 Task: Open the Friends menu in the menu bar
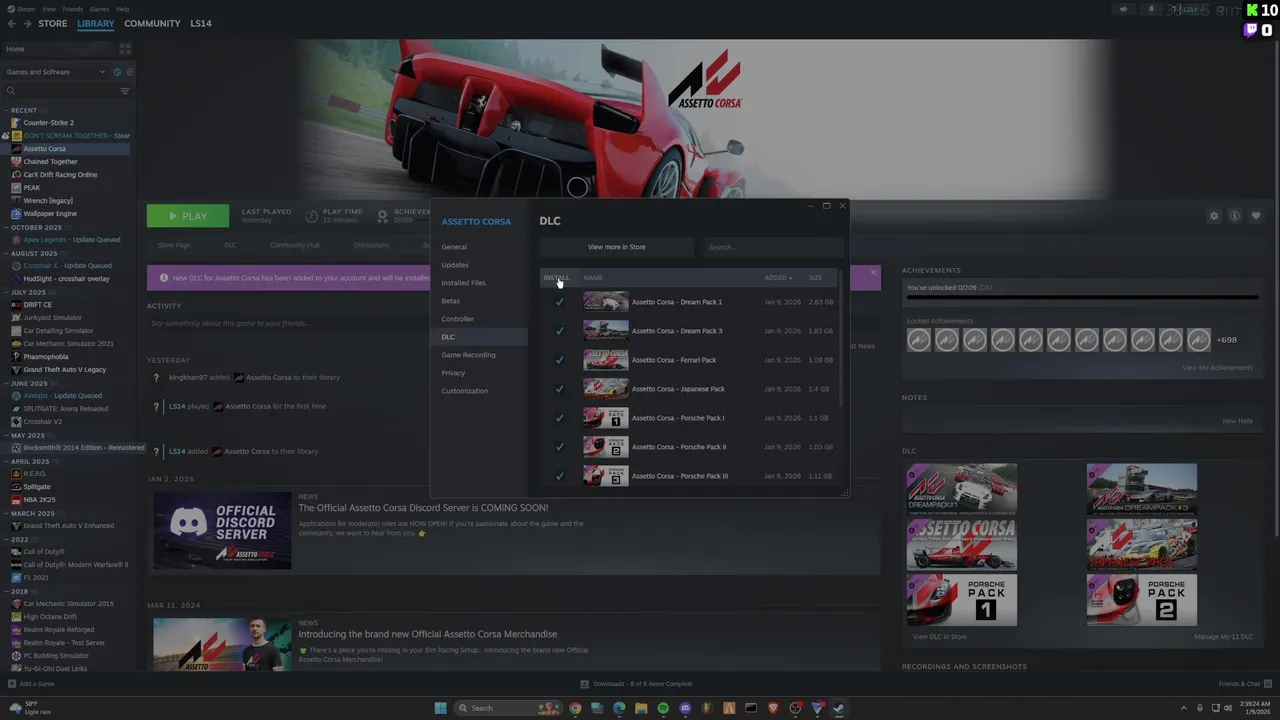click(73, 9)
